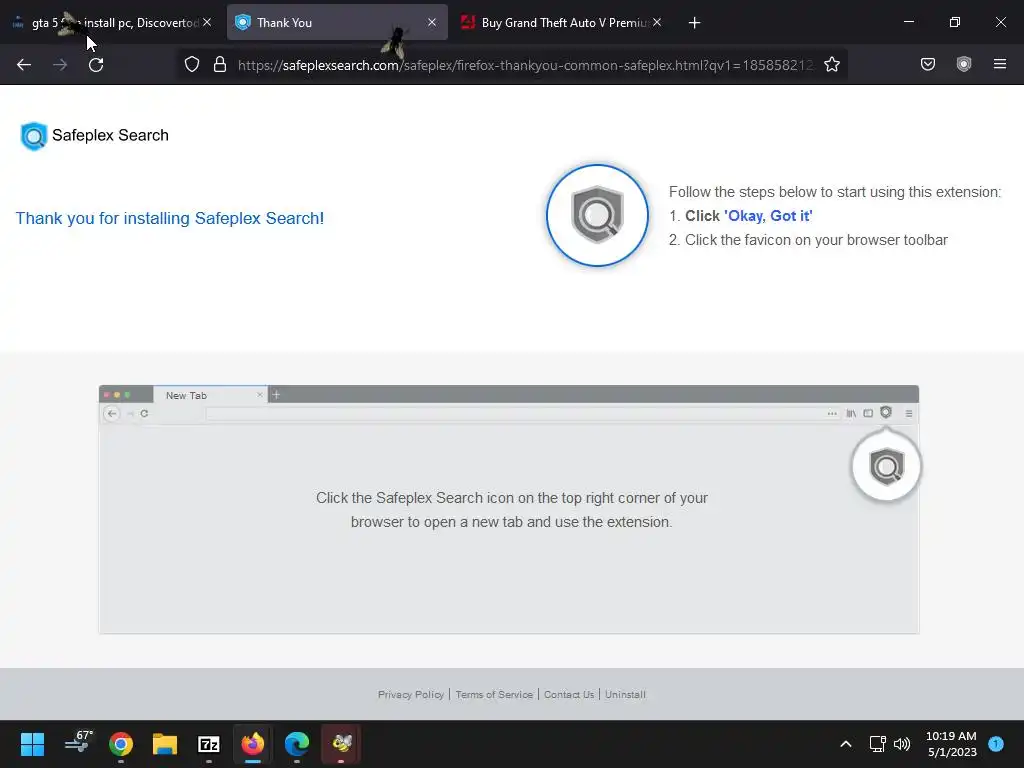
Task: Click the Uninstall link
Action: 625,694
